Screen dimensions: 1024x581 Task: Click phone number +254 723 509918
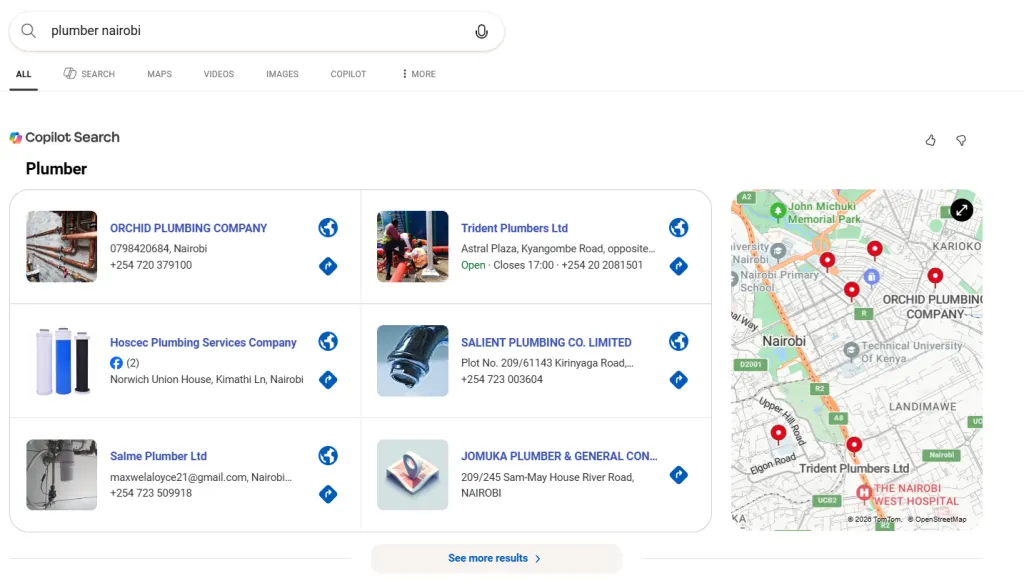coord(151,493)
